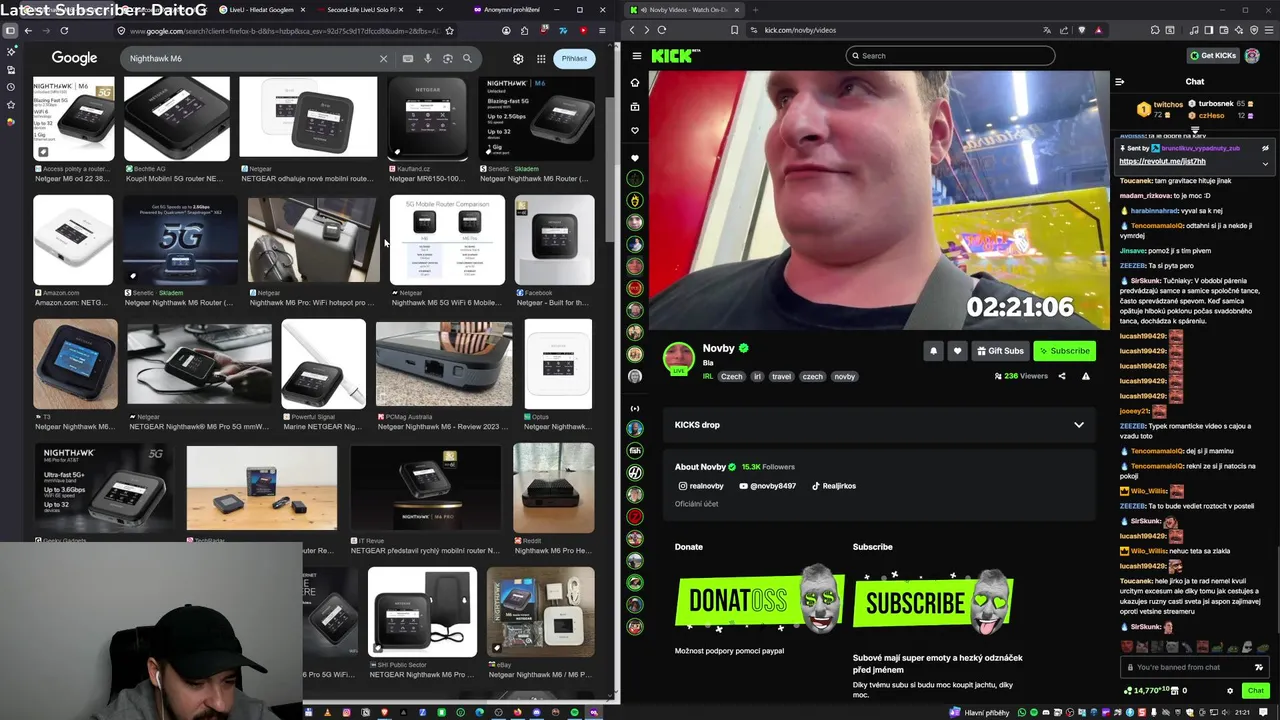Click the Get KICKs button
The width and height of the screenshot is (1280, 720).
[1213, 56]
